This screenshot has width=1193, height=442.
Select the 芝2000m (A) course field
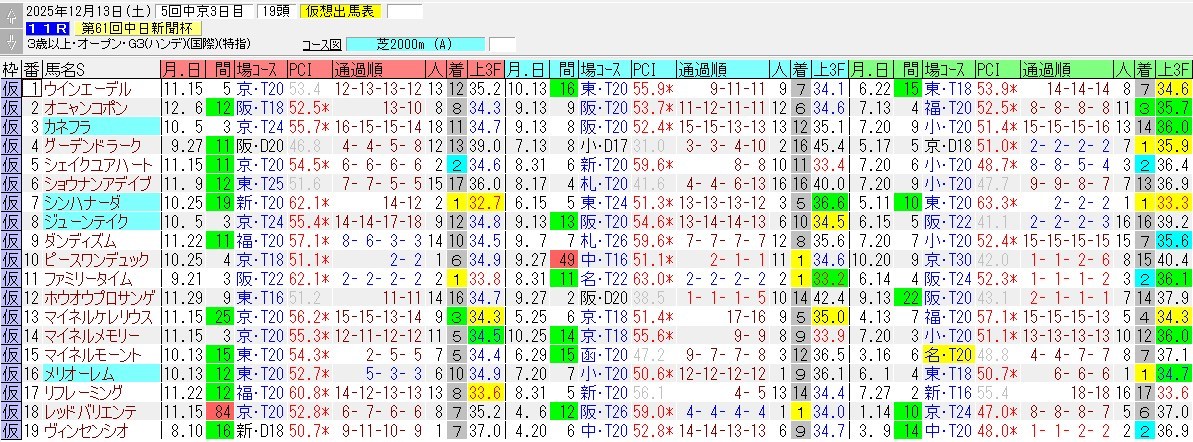click(x=415, y=45)
